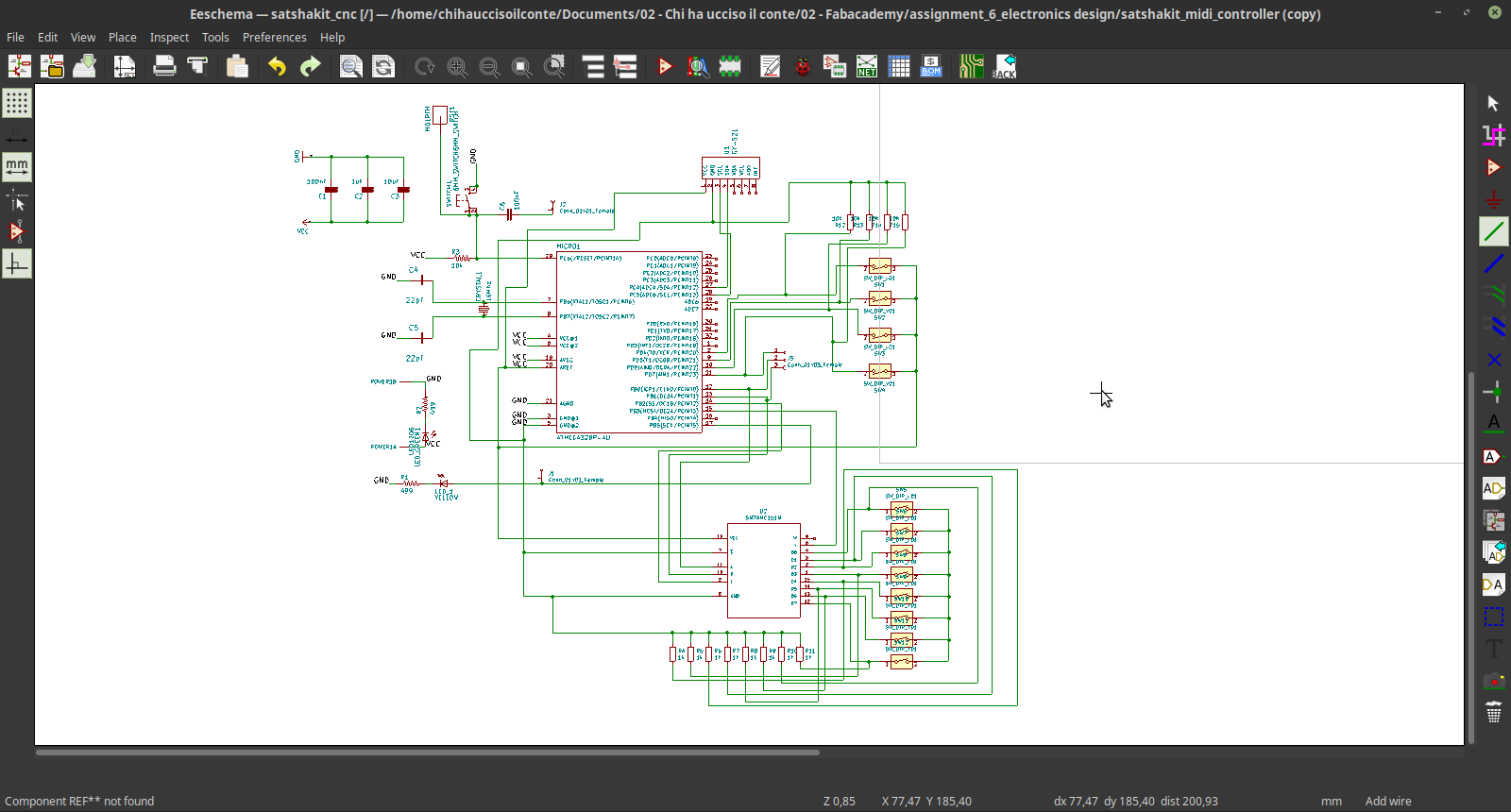1511x812 pixels.
Task: Open the View menu
Action: 83,37
